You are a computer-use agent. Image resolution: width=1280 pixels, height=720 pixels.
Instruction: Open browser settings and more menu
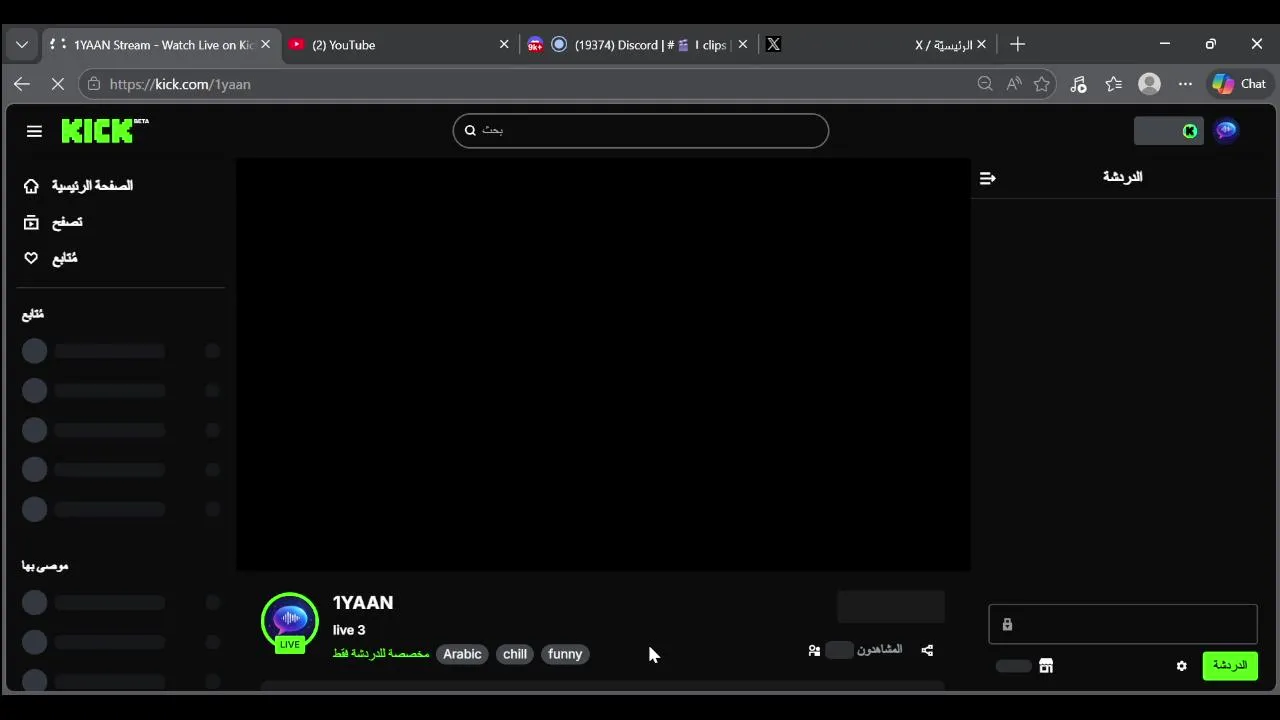(x=1185, y=84)
